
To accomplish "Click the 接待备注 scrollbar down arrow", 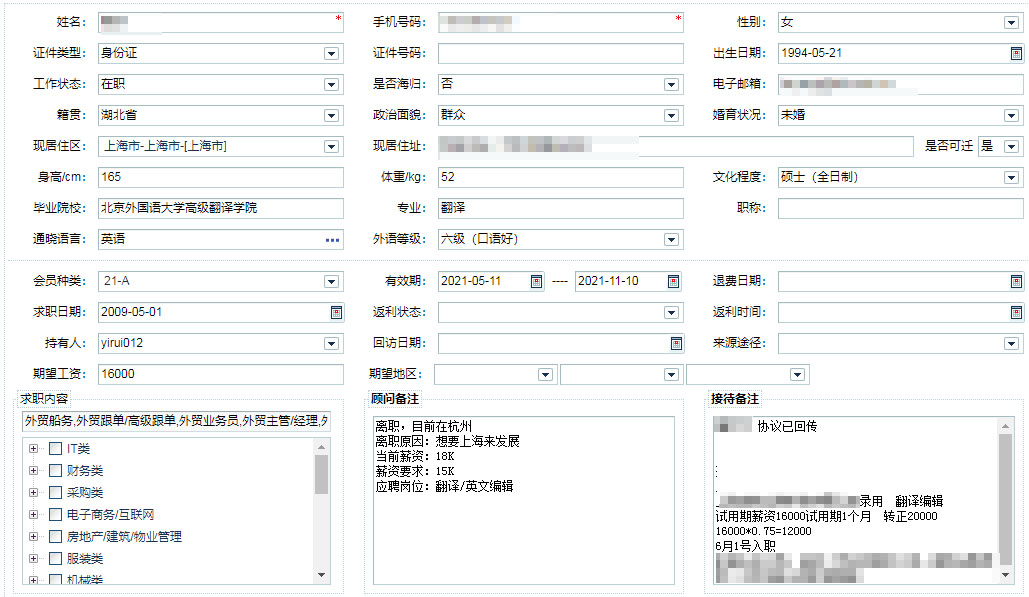I will click(x=1005, y=575).
